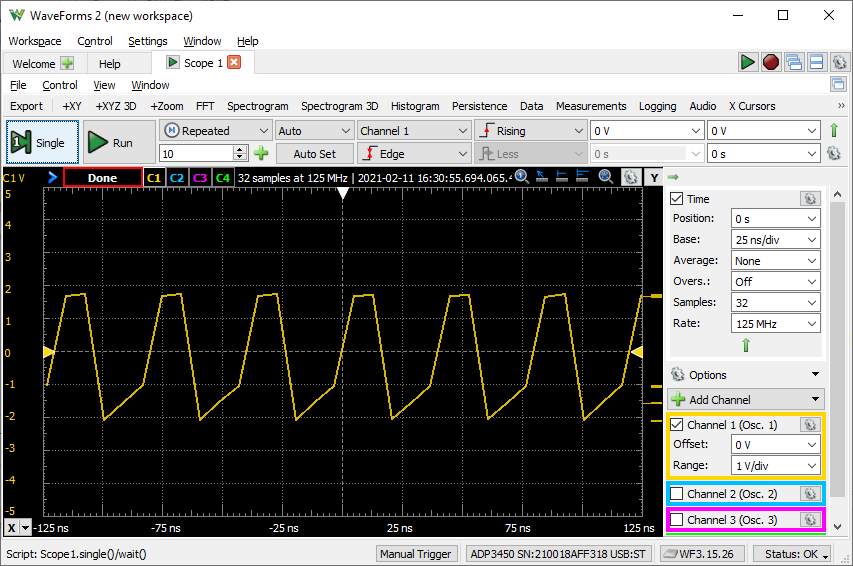Viewport: 853px width, 566px height.
Task: Select the pulse quick-measure tool
Action: pos(582,176)
